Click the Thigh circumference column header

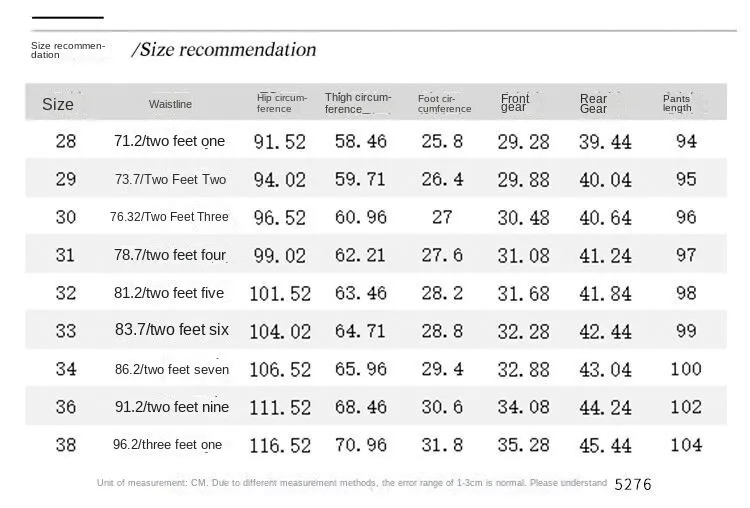(x=358, y=103)
